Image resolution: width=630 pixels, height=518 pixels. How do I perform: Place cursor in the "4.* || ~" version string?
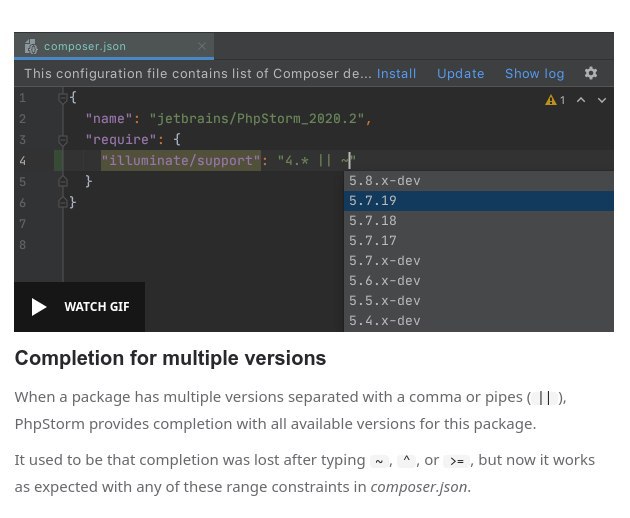click(317, 161)
